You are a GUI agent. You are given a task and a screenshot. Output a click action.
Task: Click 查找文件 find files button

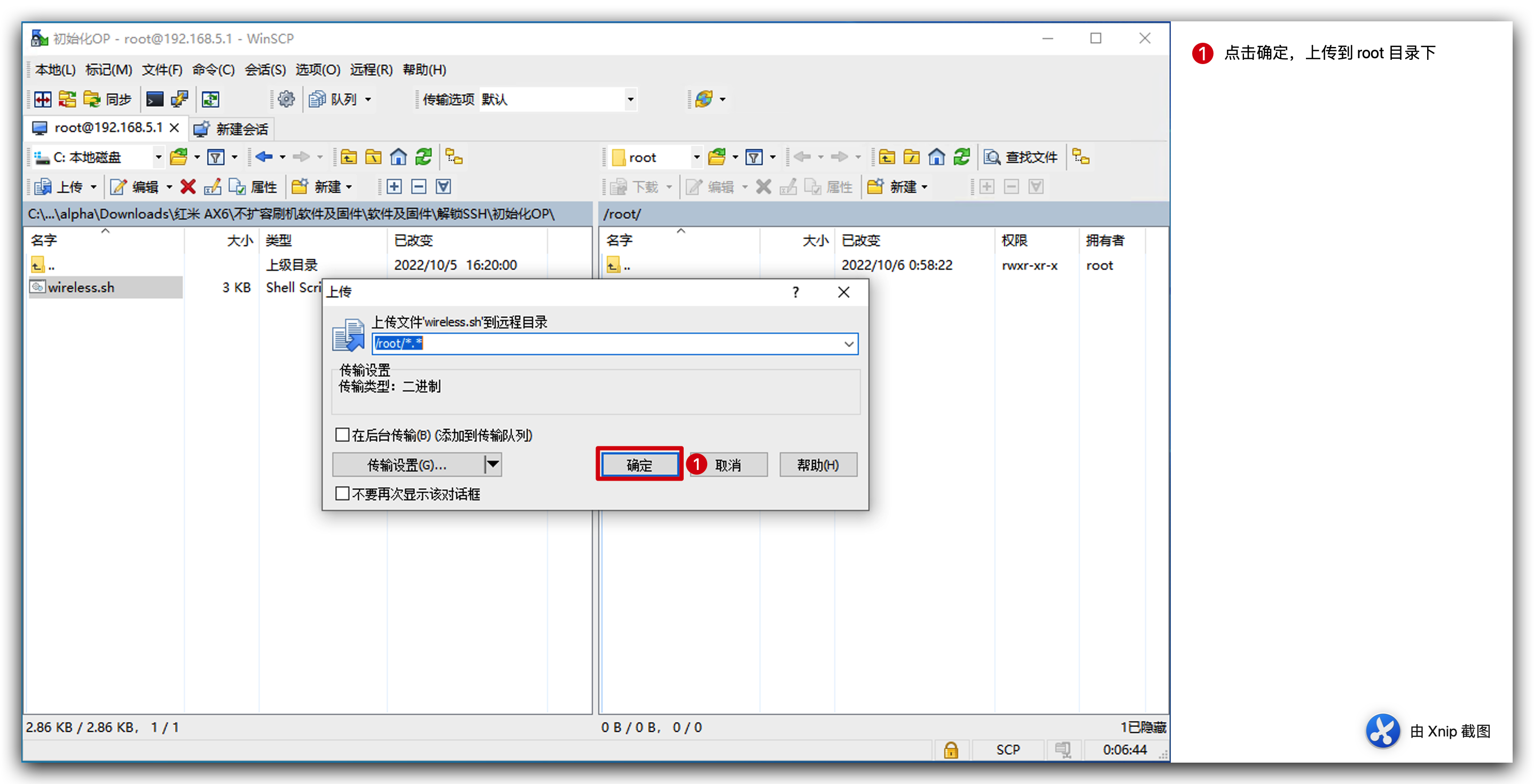1021,157
